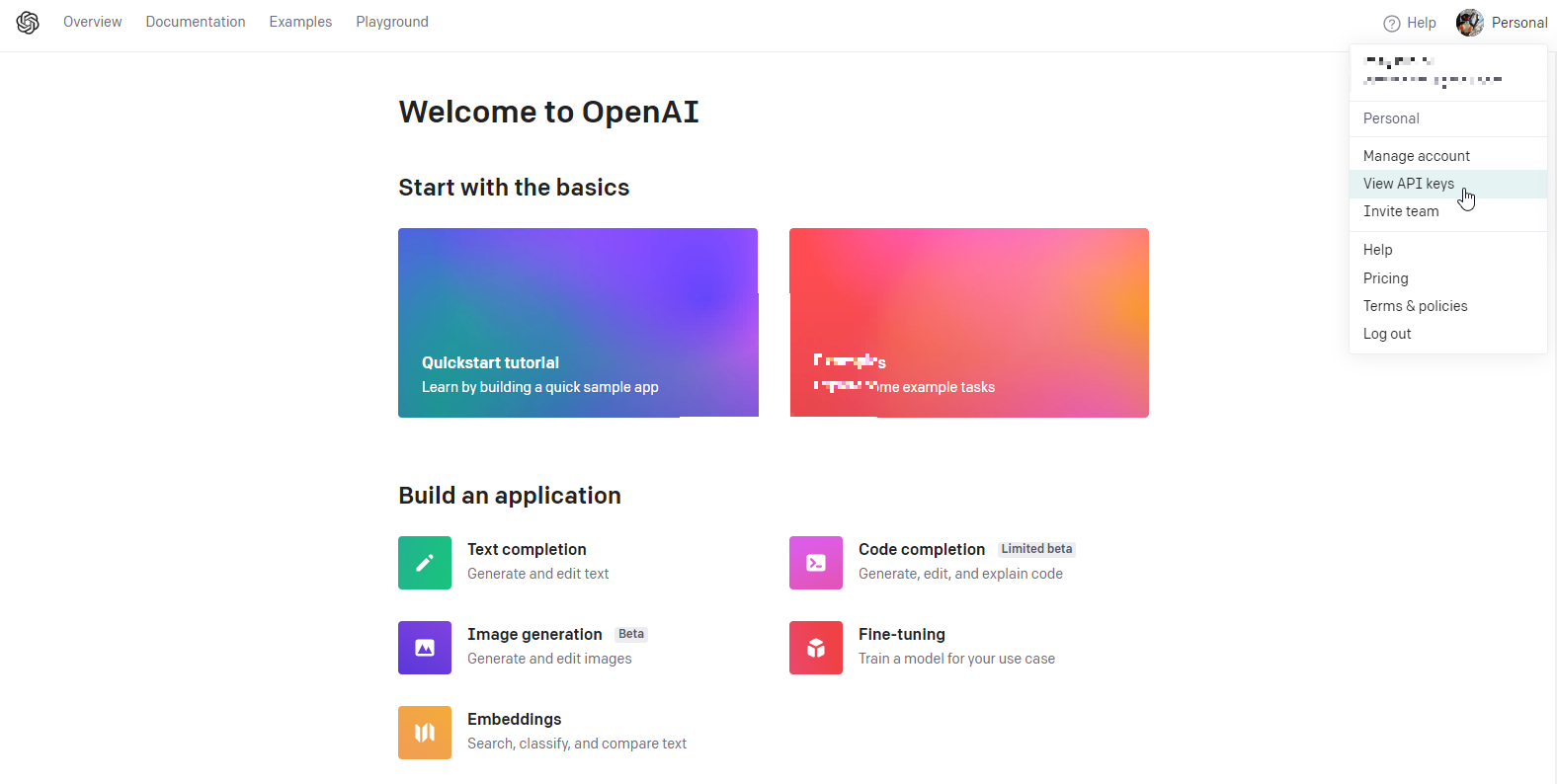Image resolution: width=1557 pixels, height=784 pixels.
Task: Open the Embeddings link
Action: coord(515,719)
